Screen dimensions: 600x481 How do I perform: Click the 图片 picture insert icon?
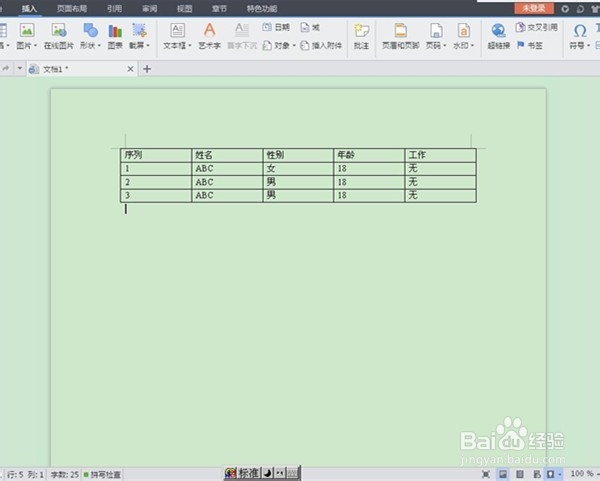(27, 30)
